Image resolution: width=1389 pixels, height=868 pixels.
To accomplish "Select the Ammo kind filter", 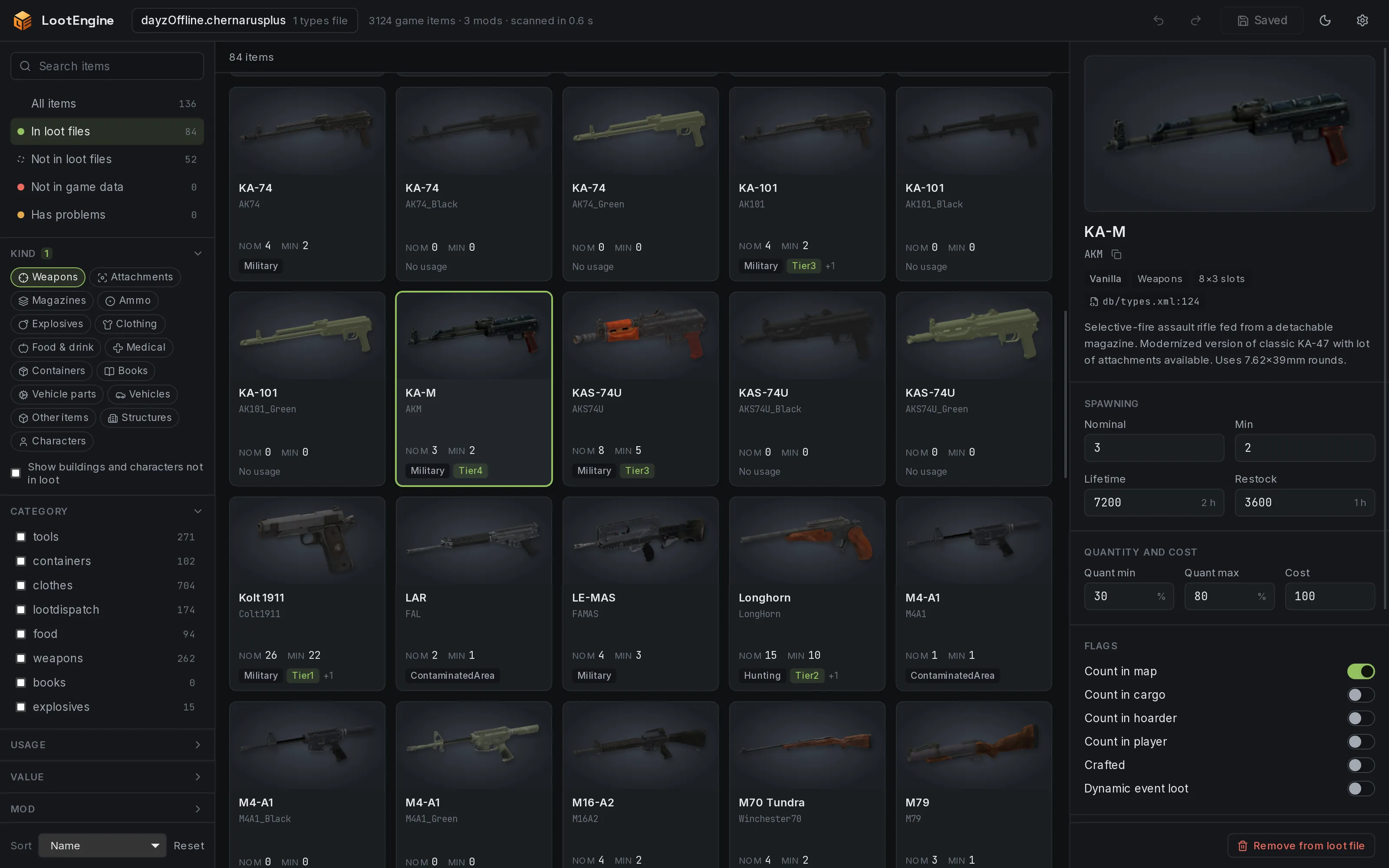I will 128,301.
